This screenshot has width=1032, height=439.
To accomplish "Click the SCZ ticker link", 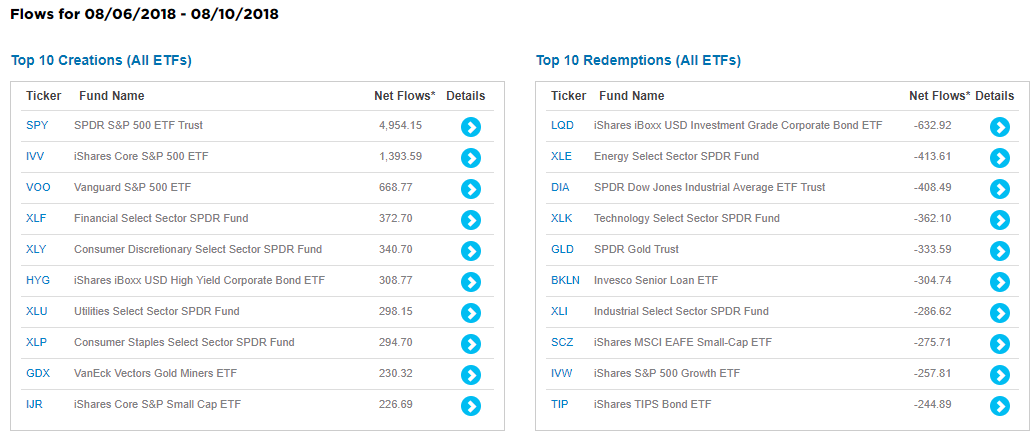I will tap(562, 342).
